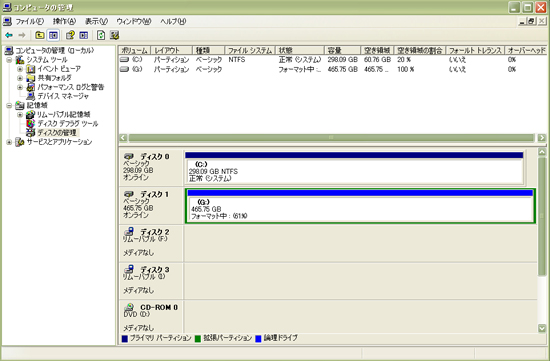This screenshot has width=550, height=361.
Task: Select リムーバブル記憶域 tree item
Action: point(63,114)
